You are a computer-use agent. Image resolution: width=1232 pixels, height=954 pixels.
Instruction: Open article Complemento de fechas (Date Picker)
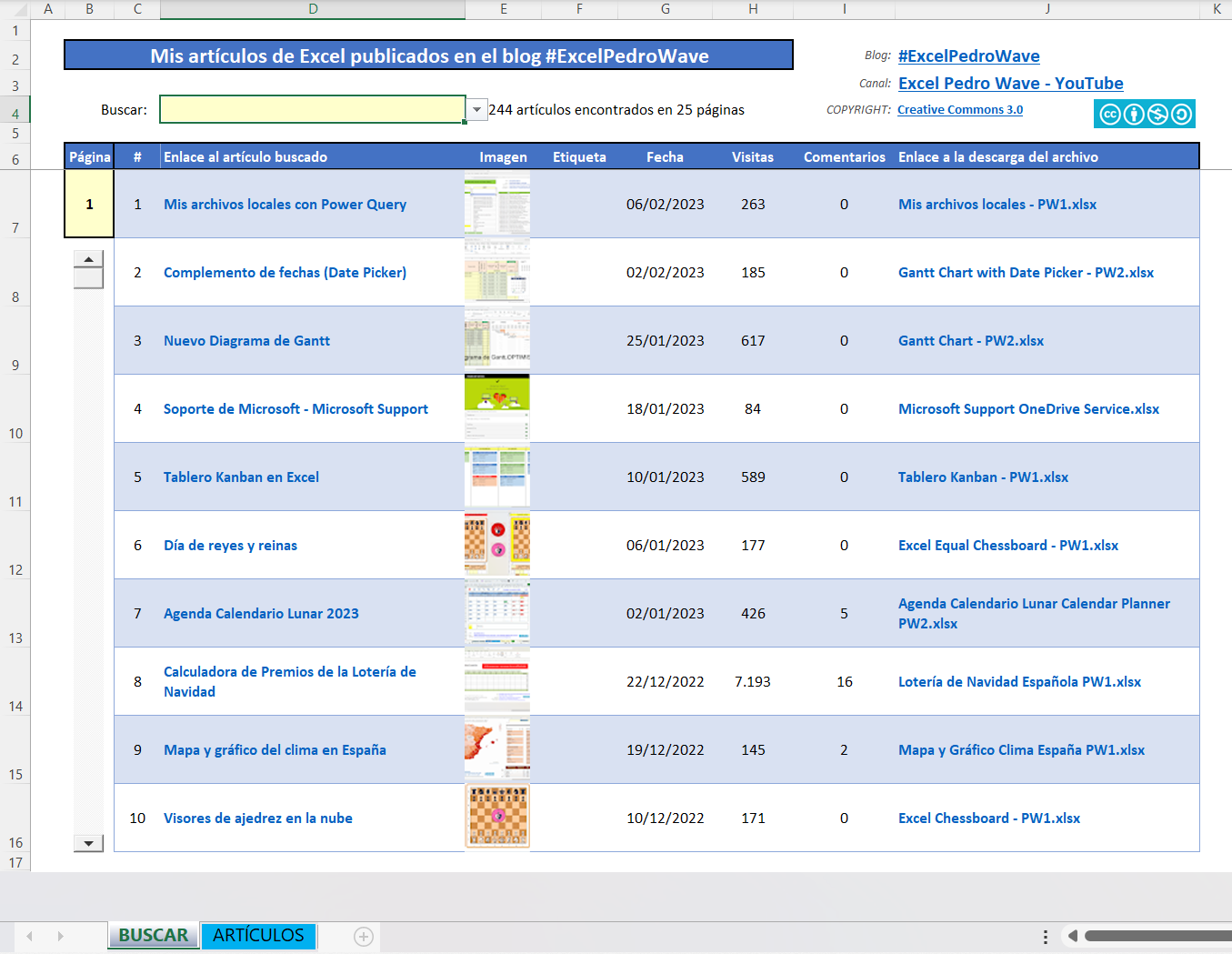pyautogui.click(x=285, y=273)
